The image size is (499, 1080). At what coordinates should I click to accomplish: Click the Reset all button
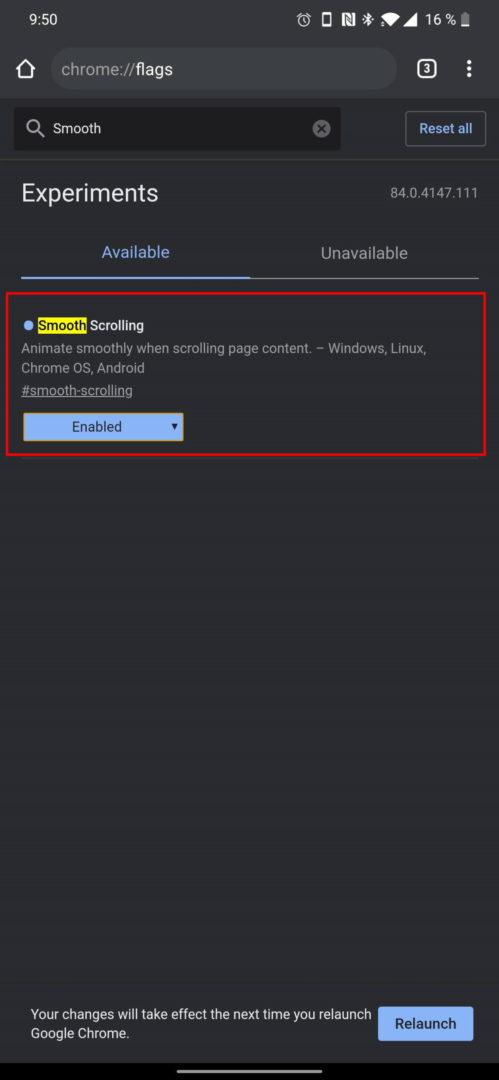pyautogui.click(x=446, y=129)
